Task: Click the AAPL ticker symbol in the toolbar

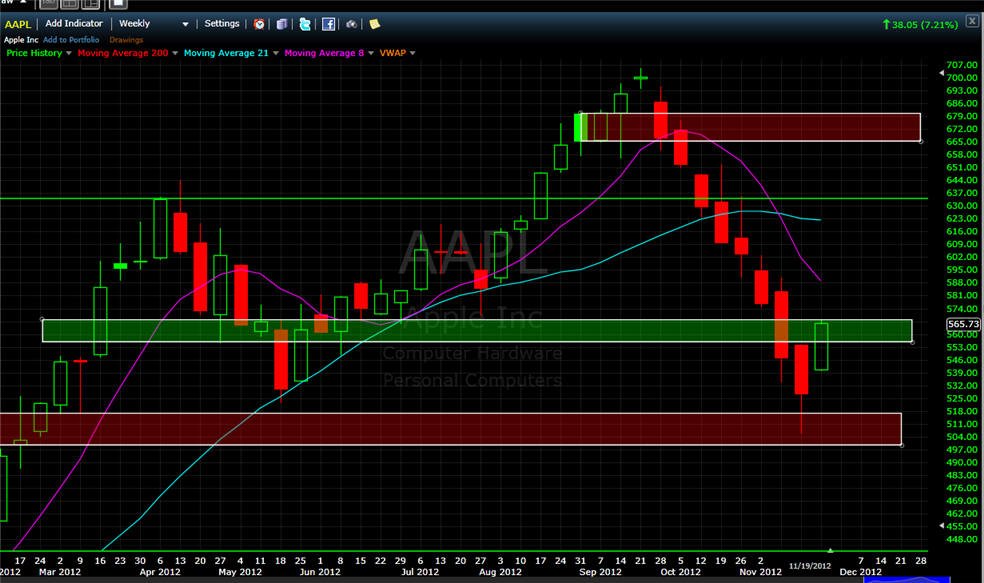Action: [x=18, y=24]
